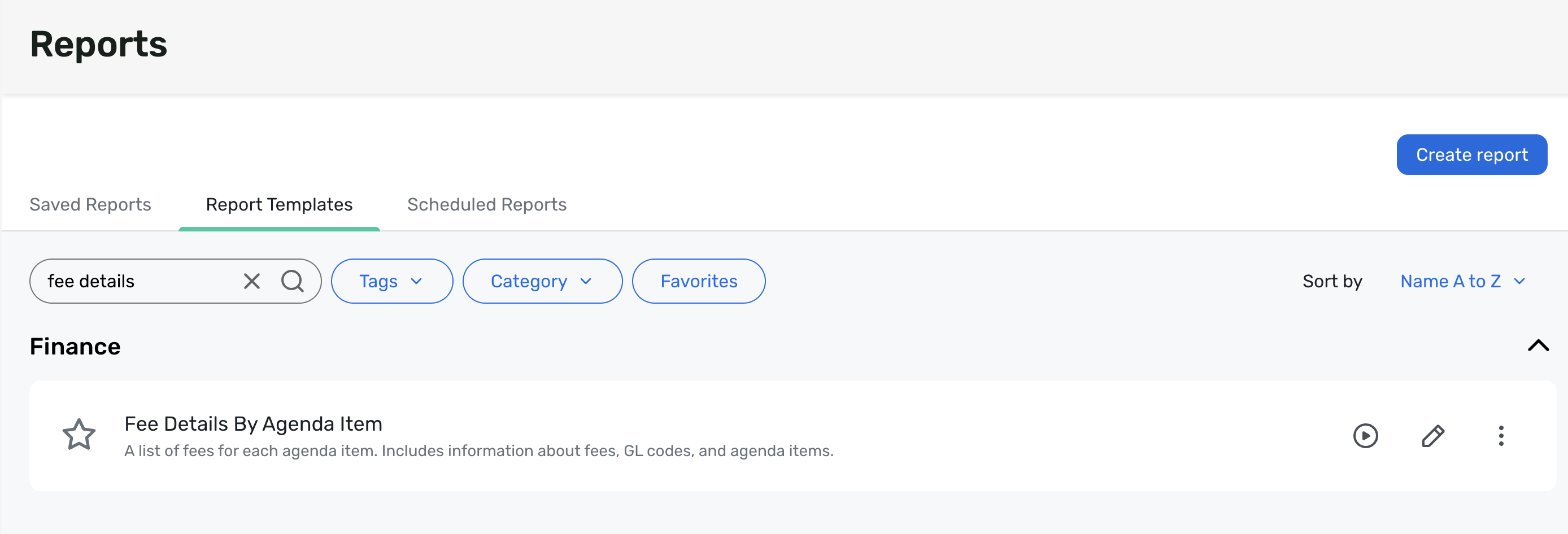The image size is (1568, 534).
Task: Switch to the Saved Reports tab
Action: coord(90,204)
